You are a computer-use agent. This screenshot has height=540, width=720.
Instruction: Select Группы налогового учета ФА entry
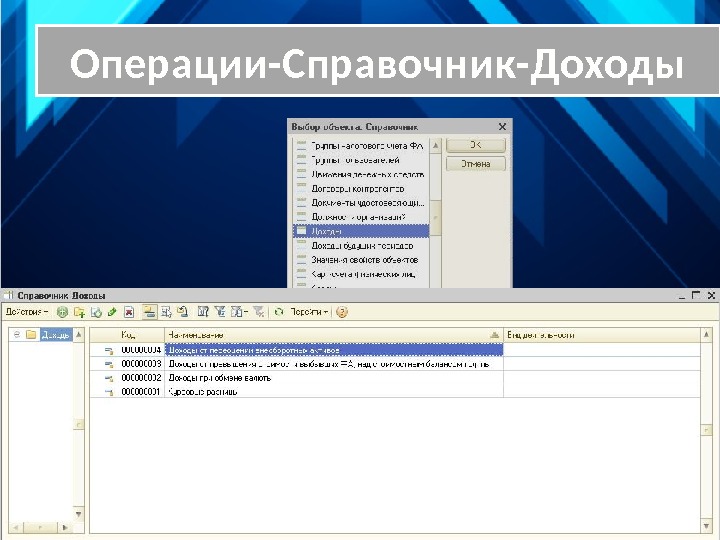(x=361, y=146)
